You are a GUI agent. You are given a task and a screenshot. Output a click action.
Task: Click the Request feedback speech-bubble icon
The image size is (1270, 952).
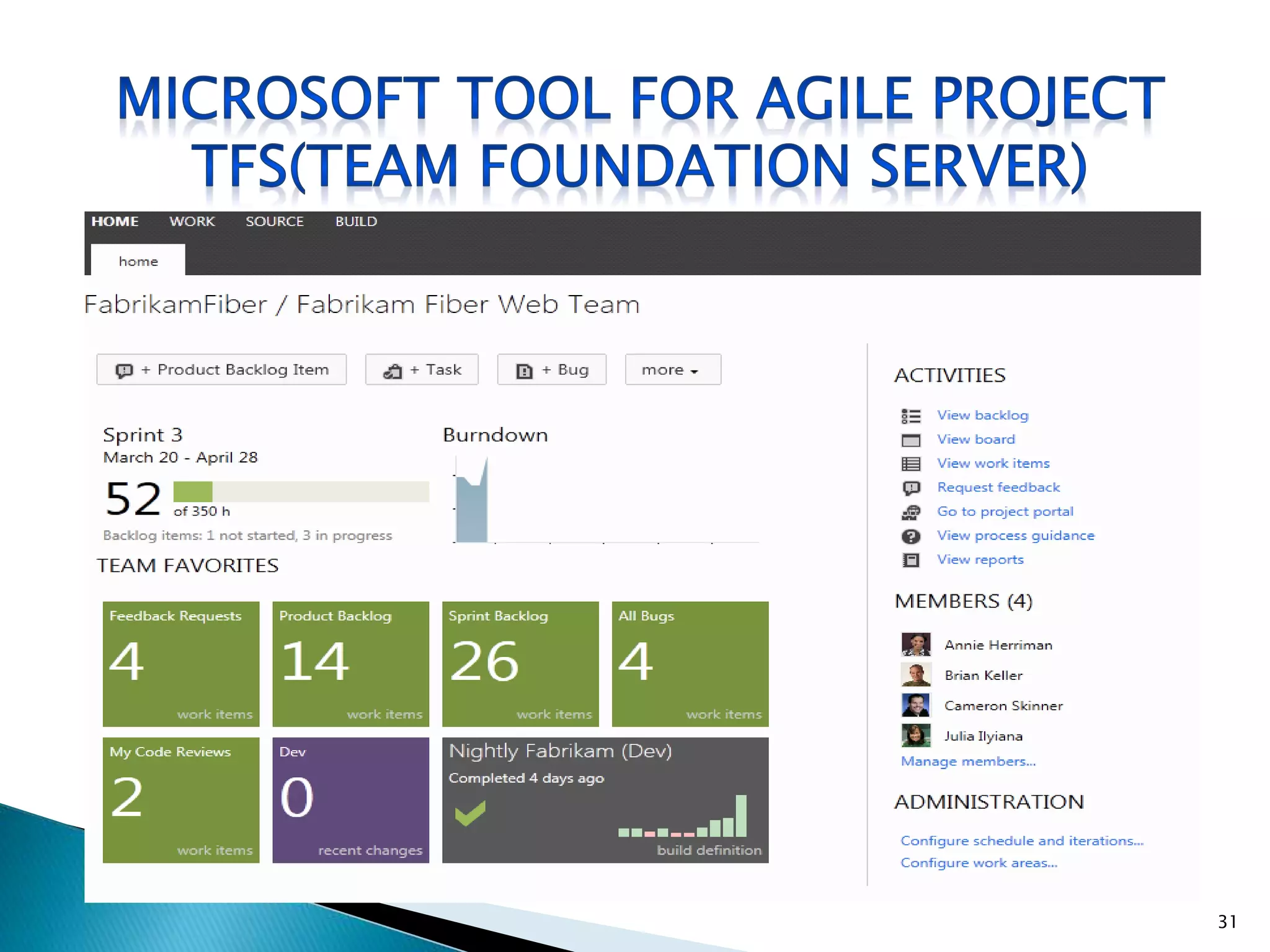(x=910, y=488)
